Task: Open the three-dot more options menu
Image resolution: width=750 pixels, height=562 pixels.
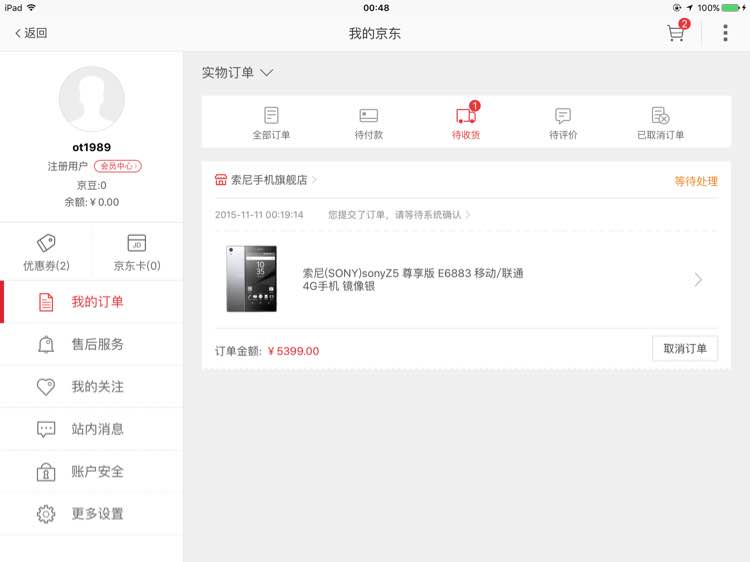Action: [725, 33]
